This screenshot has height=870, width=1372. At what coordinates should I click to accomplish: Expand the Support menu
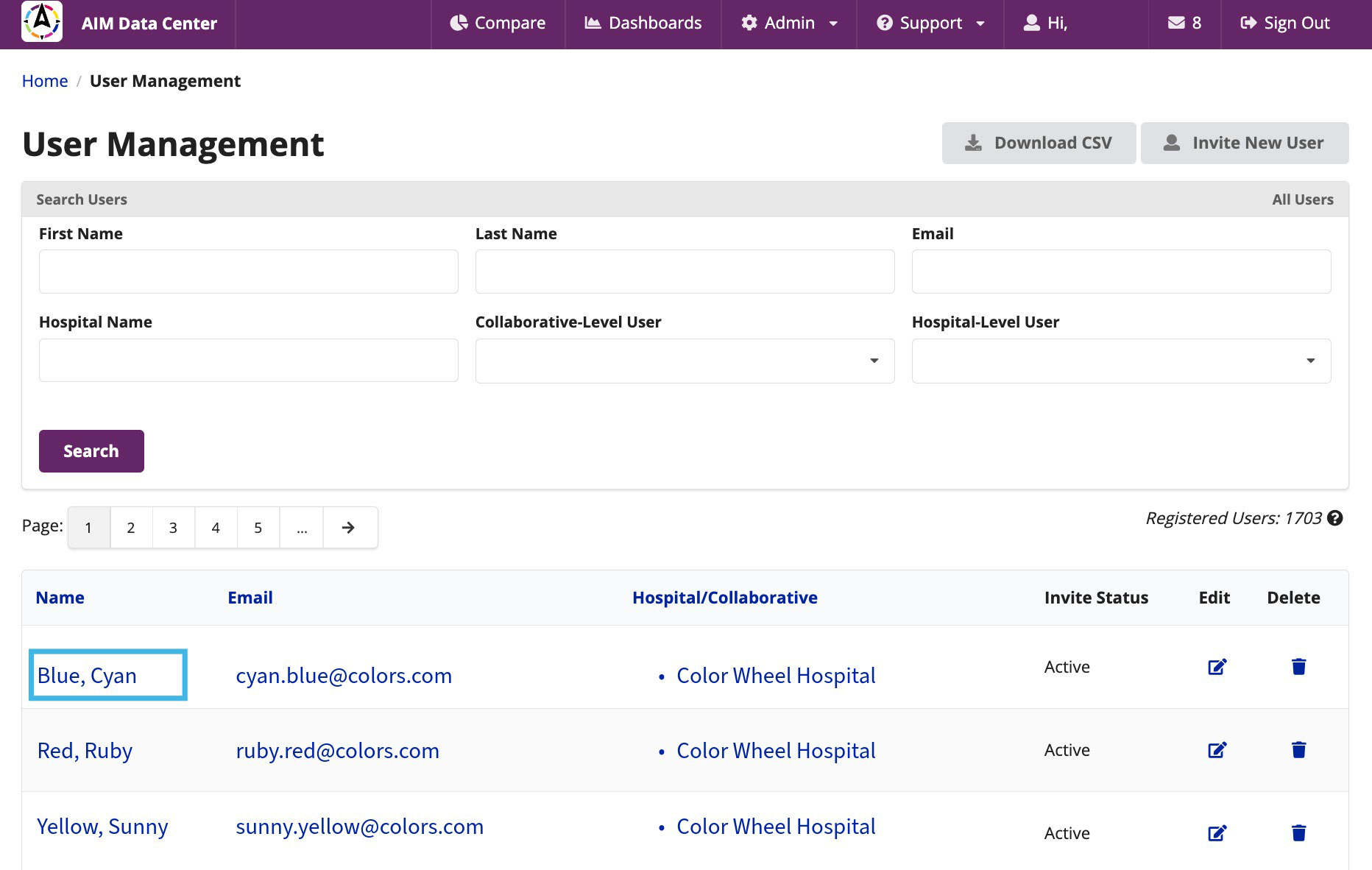click(x=930, y=23)
